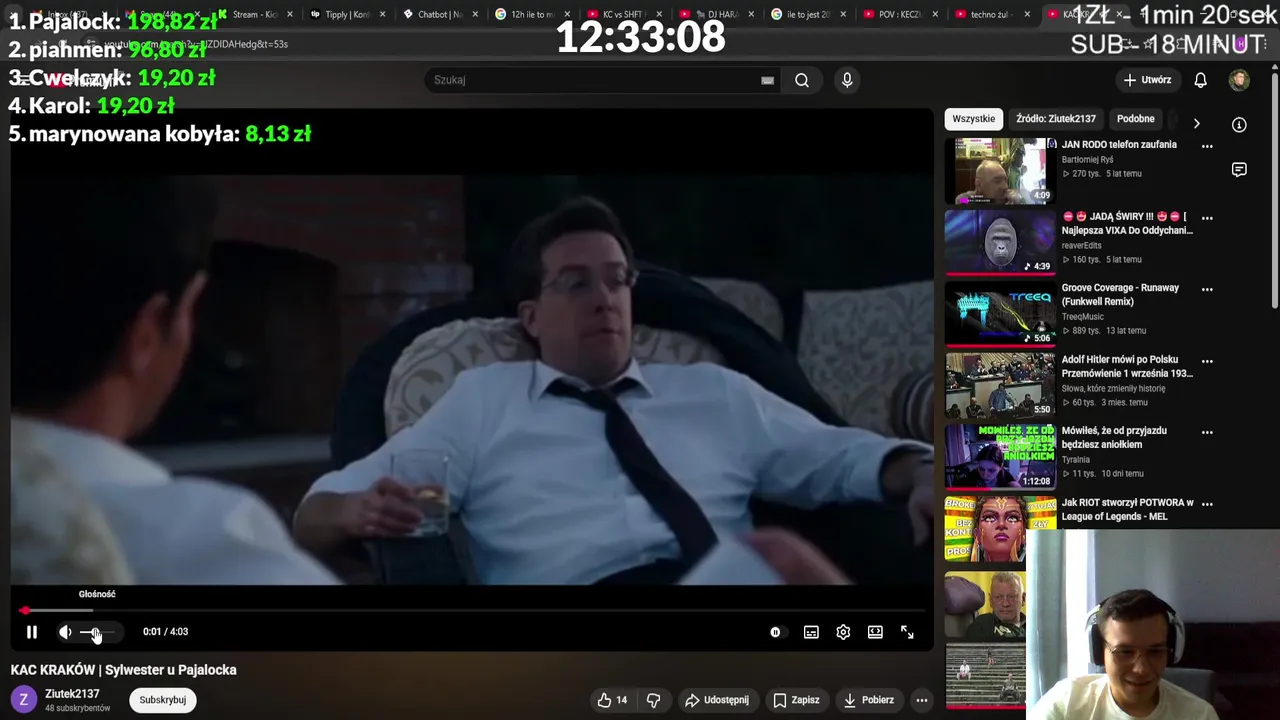Click the 48 subskrybentów count
Screen dimensions: 1280x720
(x=77, y=708)
